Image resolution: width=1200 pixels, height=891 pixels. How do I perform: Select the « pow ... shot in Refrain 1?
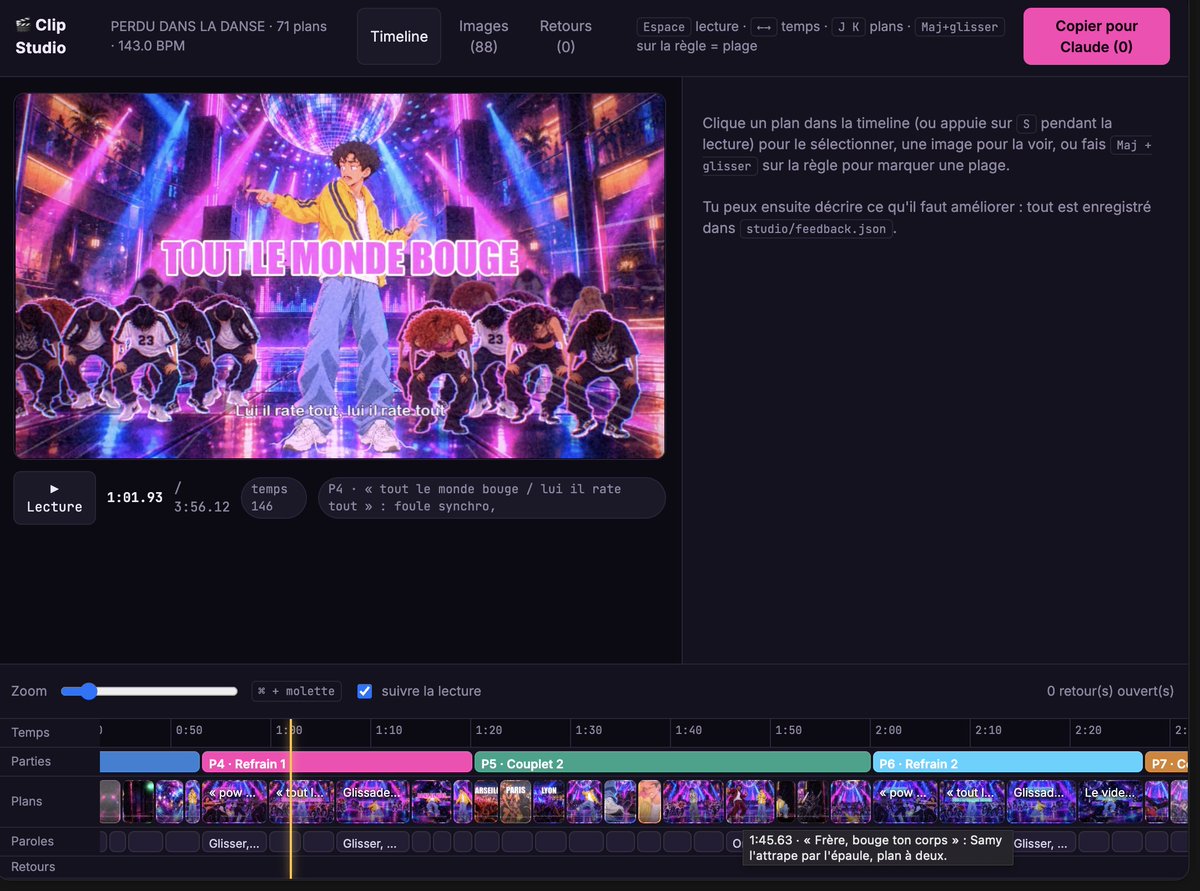(x=234, y=801)
